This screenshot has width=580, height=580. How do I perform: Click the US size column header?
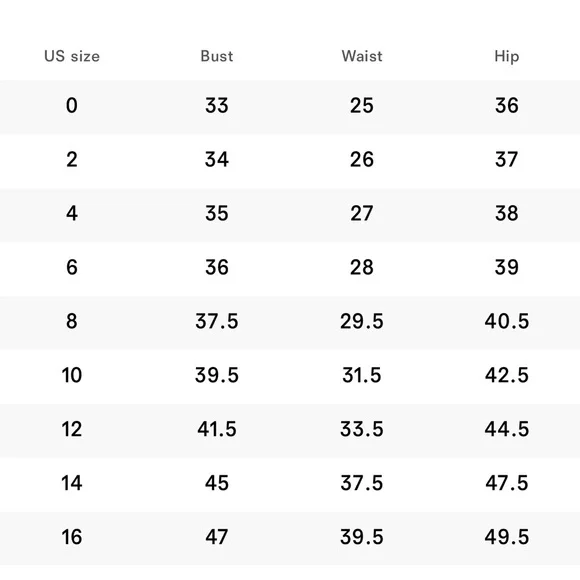(x=72, y=56)
